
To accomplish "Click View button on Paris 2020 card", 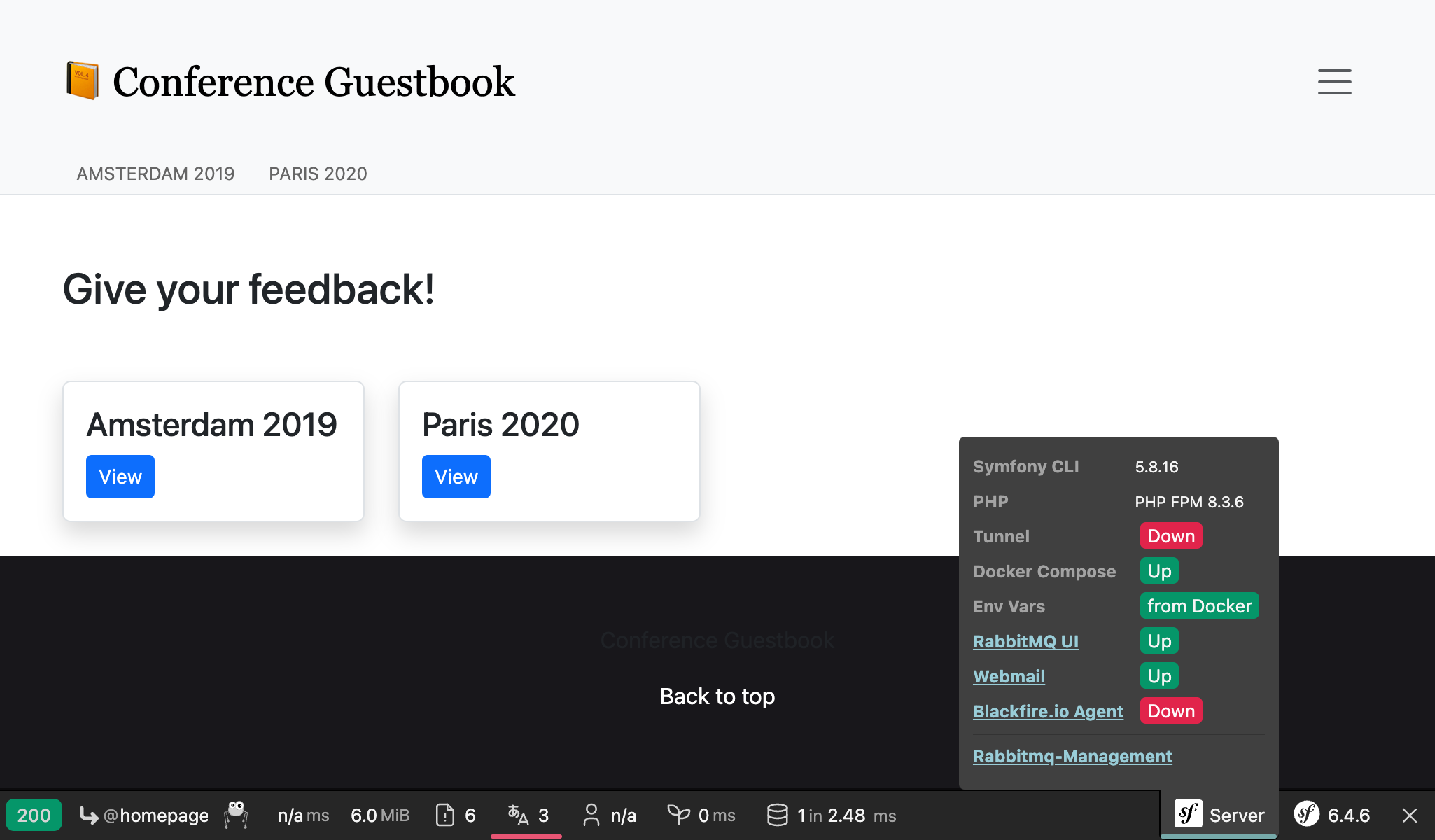I will (456, 477).
